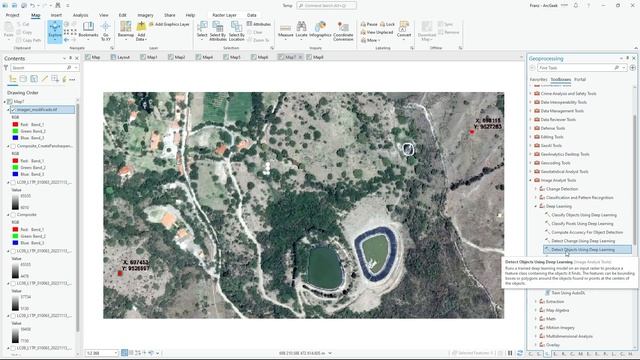Click the refresh map icon in status bar
Image resolution: width=640 pixels, height=360 pixels.
tap(520, 353)
